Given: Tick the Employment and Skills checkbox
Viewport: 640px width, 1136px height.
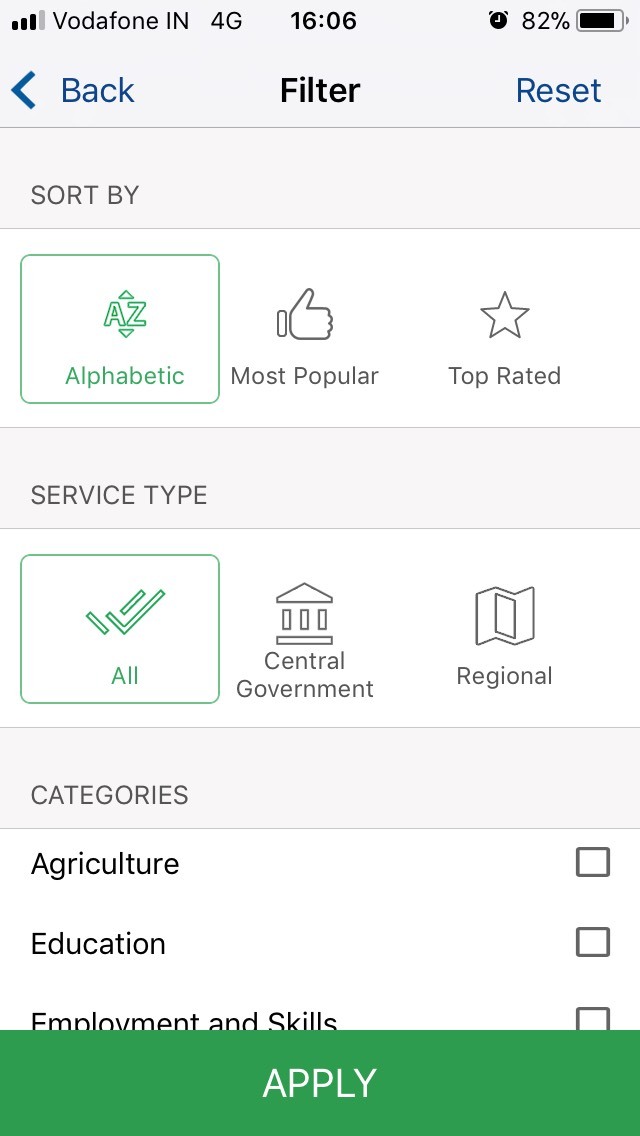Looking at the screenshot, I should [593, 1018].
